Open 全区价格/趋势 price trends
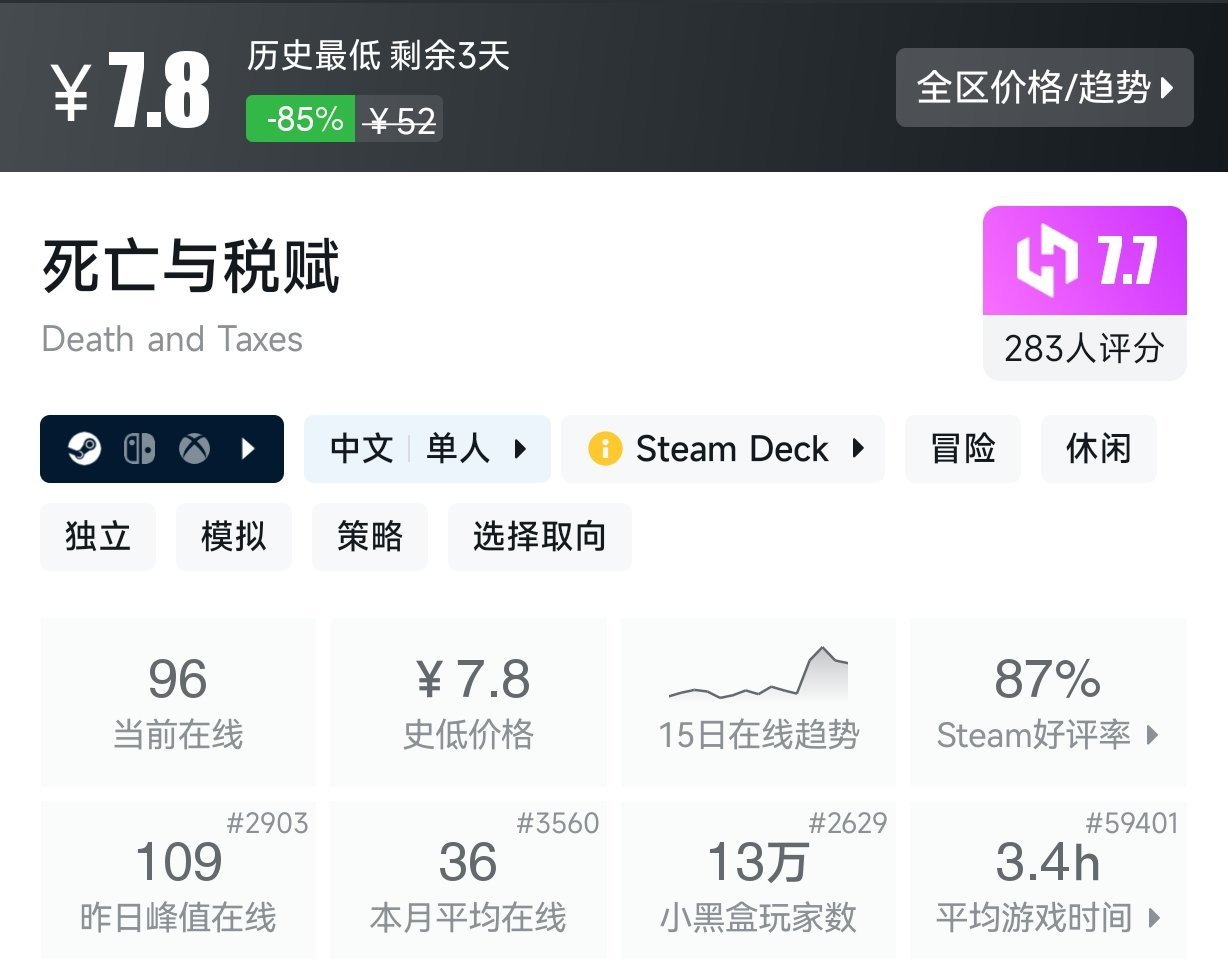Viewport: 1228px width, 959px height. (x=1044, y=88)
